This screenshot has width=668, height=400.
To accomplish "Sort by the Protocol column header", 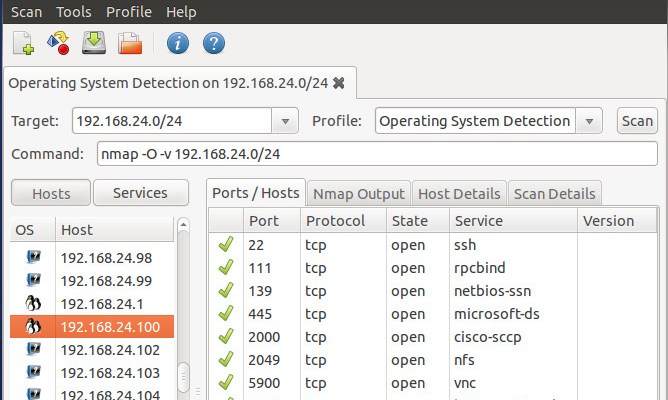I will tap(343, 221).
